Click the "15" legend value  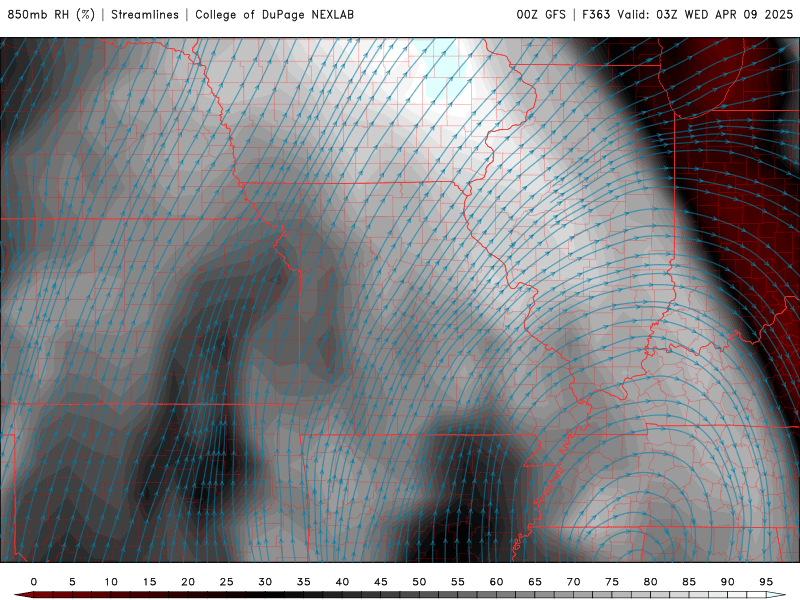tap(149, 582)
